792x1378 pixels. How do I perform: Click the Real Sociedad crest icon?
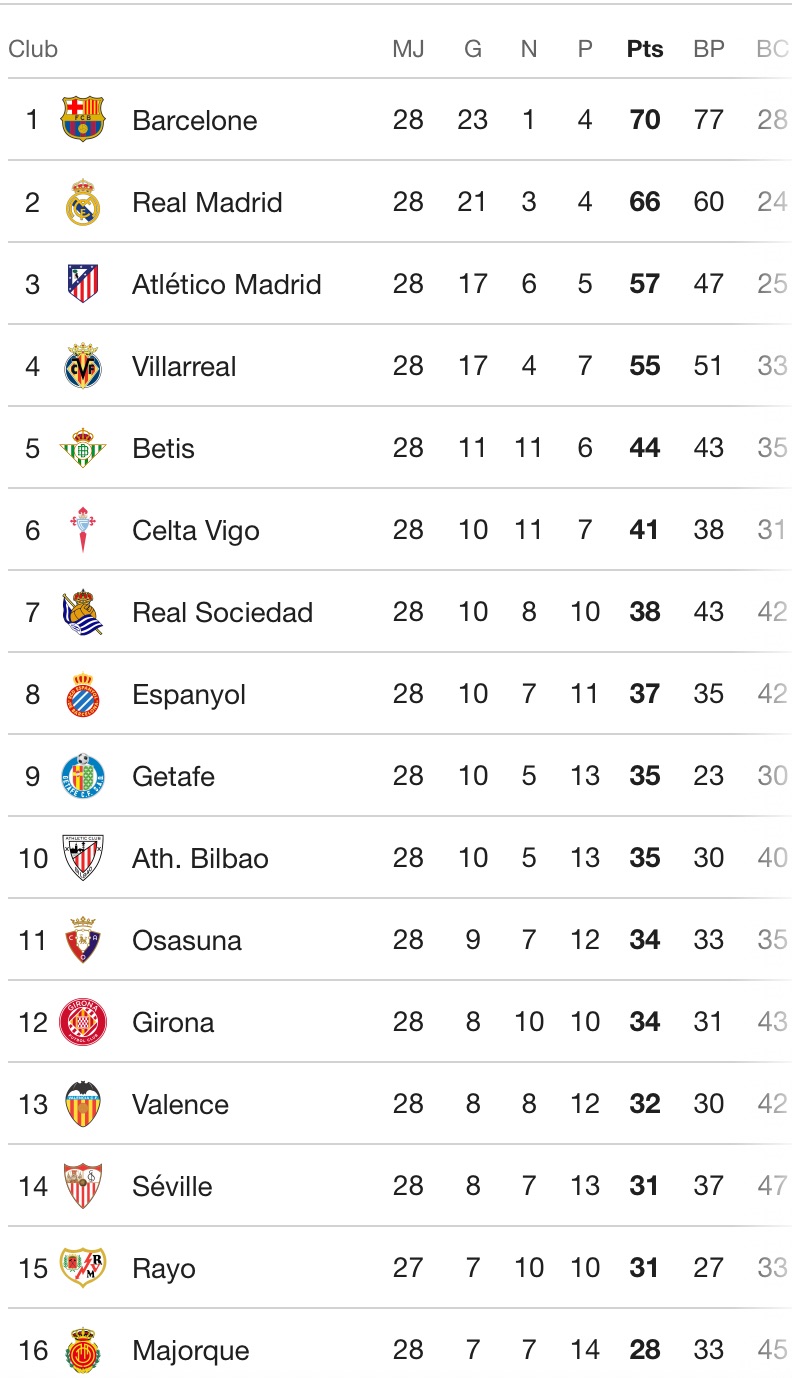pyautogui.click(x=82, y=612)
